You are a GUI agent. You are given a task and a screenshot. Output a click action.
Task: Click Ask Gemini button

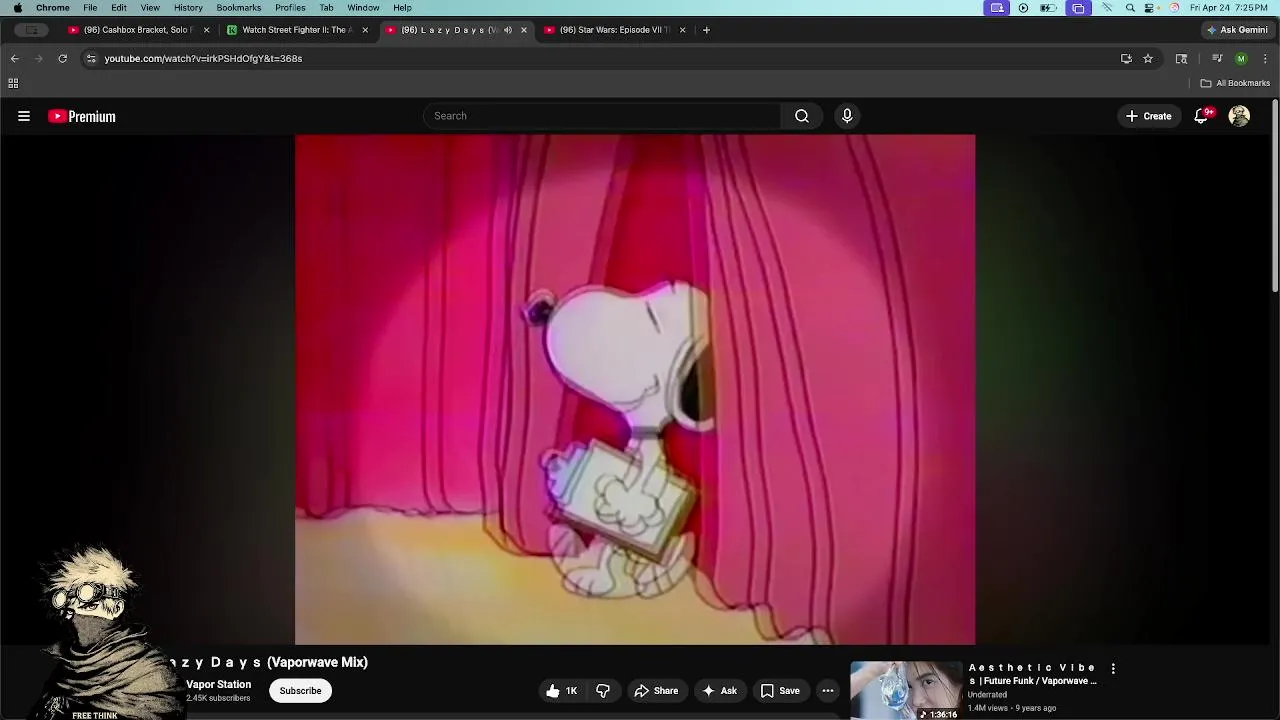pos(1237,30)
